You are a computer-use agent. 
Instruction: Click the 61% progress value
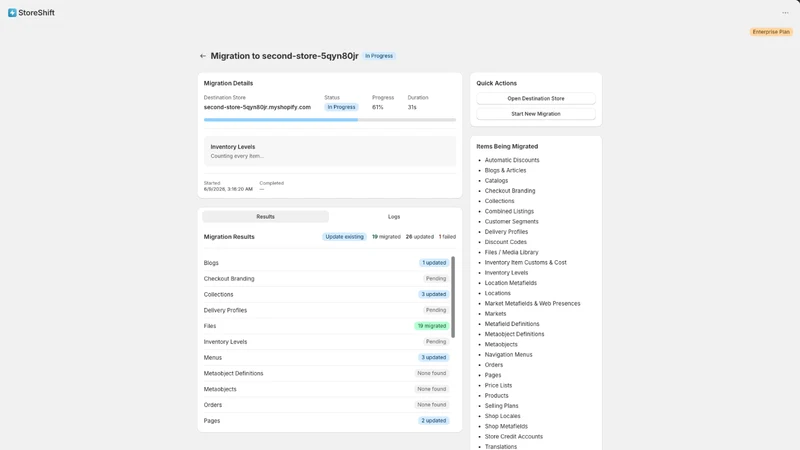click(378, 107)
